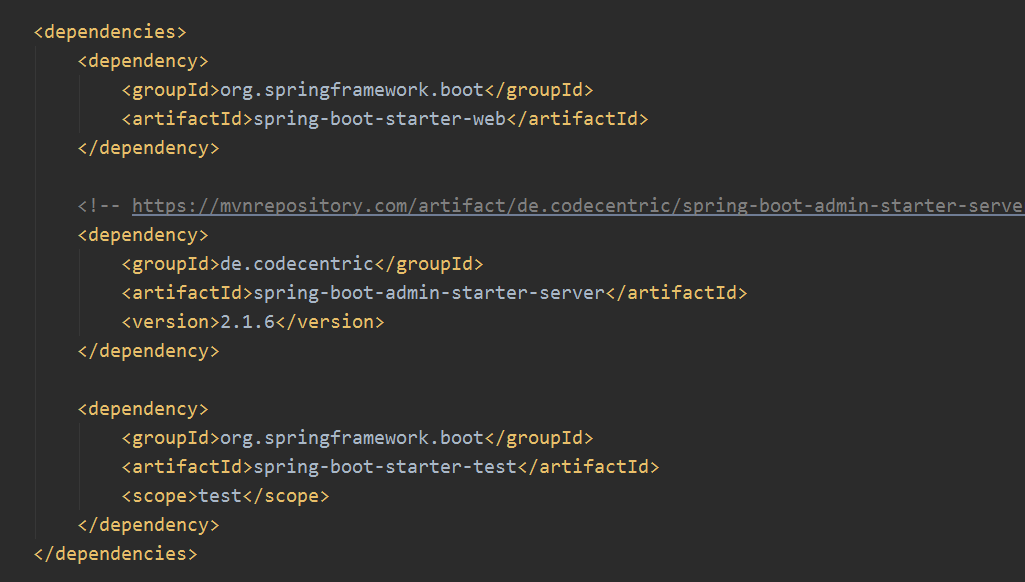Click the closing </dependencies> tag
Screen dimensions: 1025x582
click(115, 554)
